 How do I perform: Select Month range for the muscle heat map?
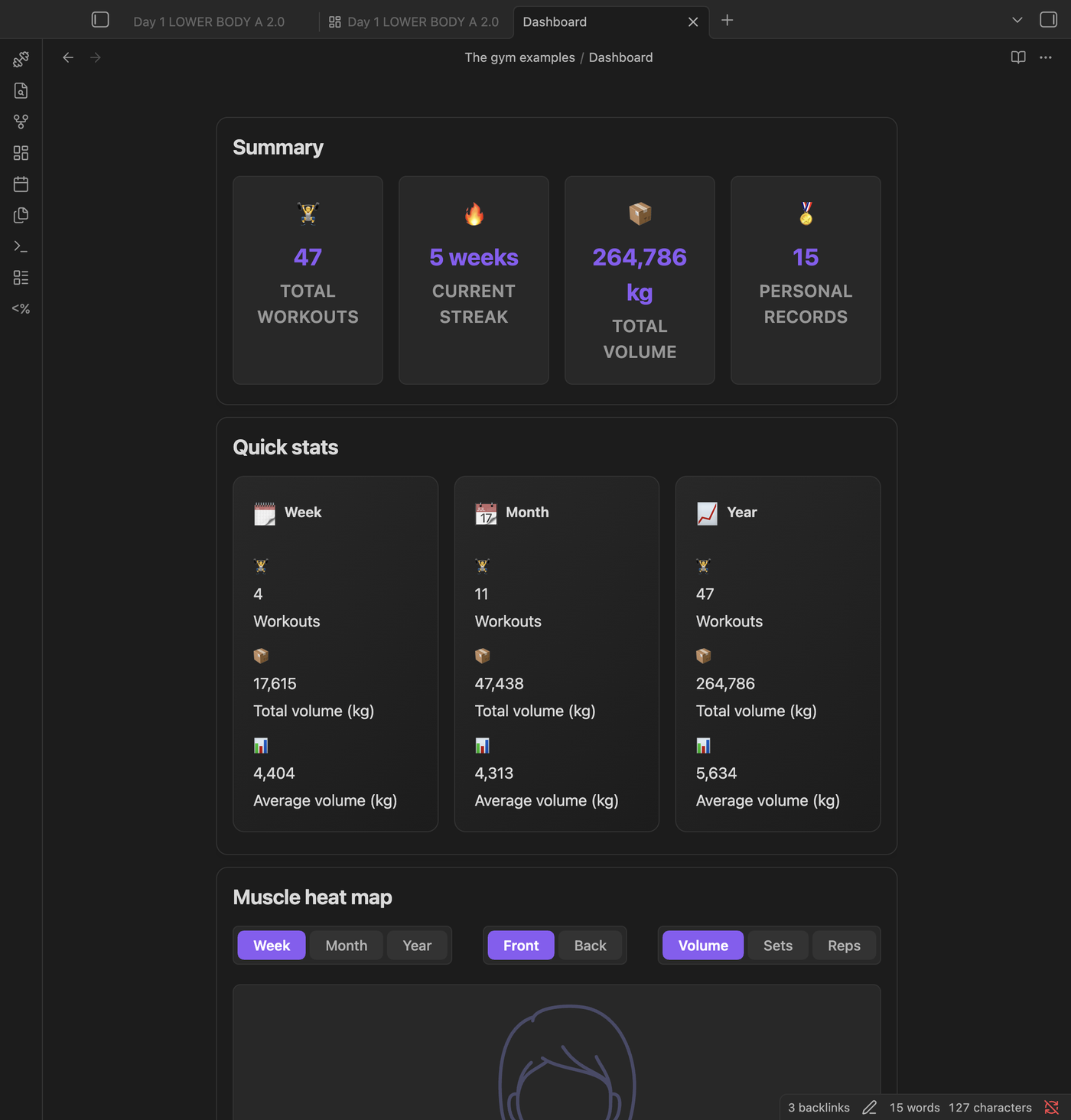[347, 946]
